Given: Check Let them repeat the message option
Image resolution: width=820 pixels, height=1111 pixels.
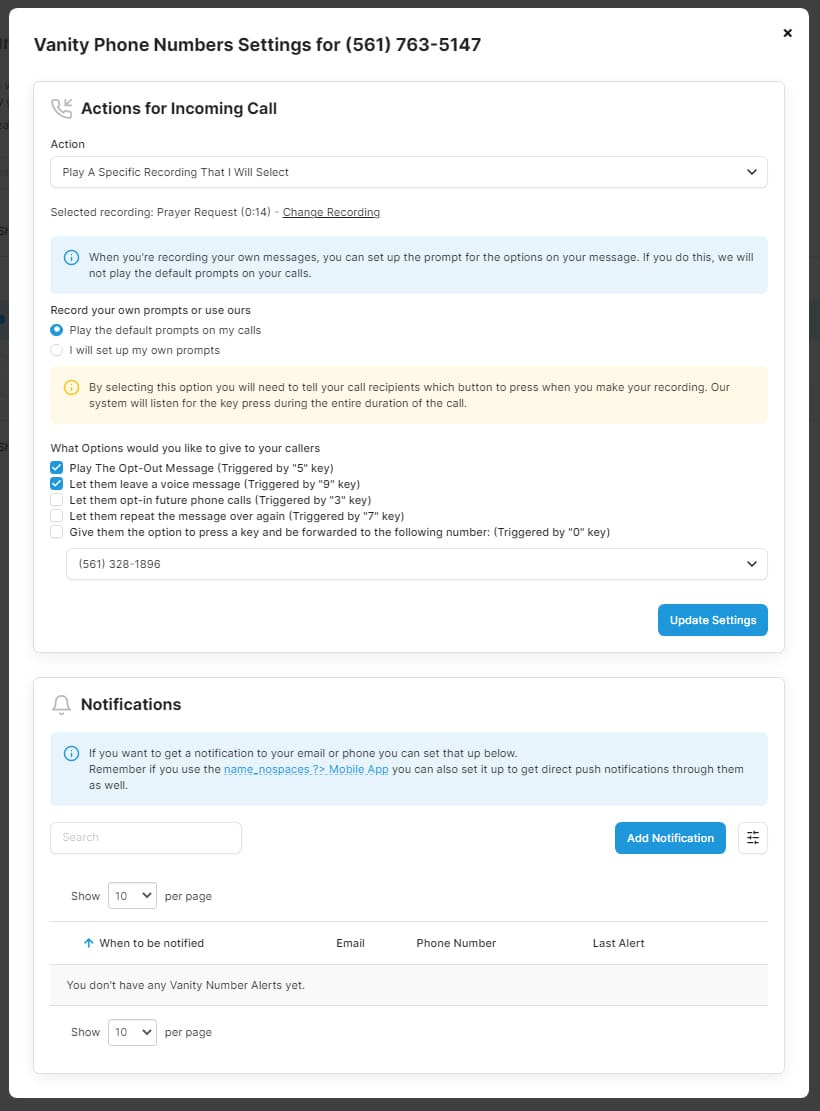Looking at the screenshot, I should click(x=57, y=516).
